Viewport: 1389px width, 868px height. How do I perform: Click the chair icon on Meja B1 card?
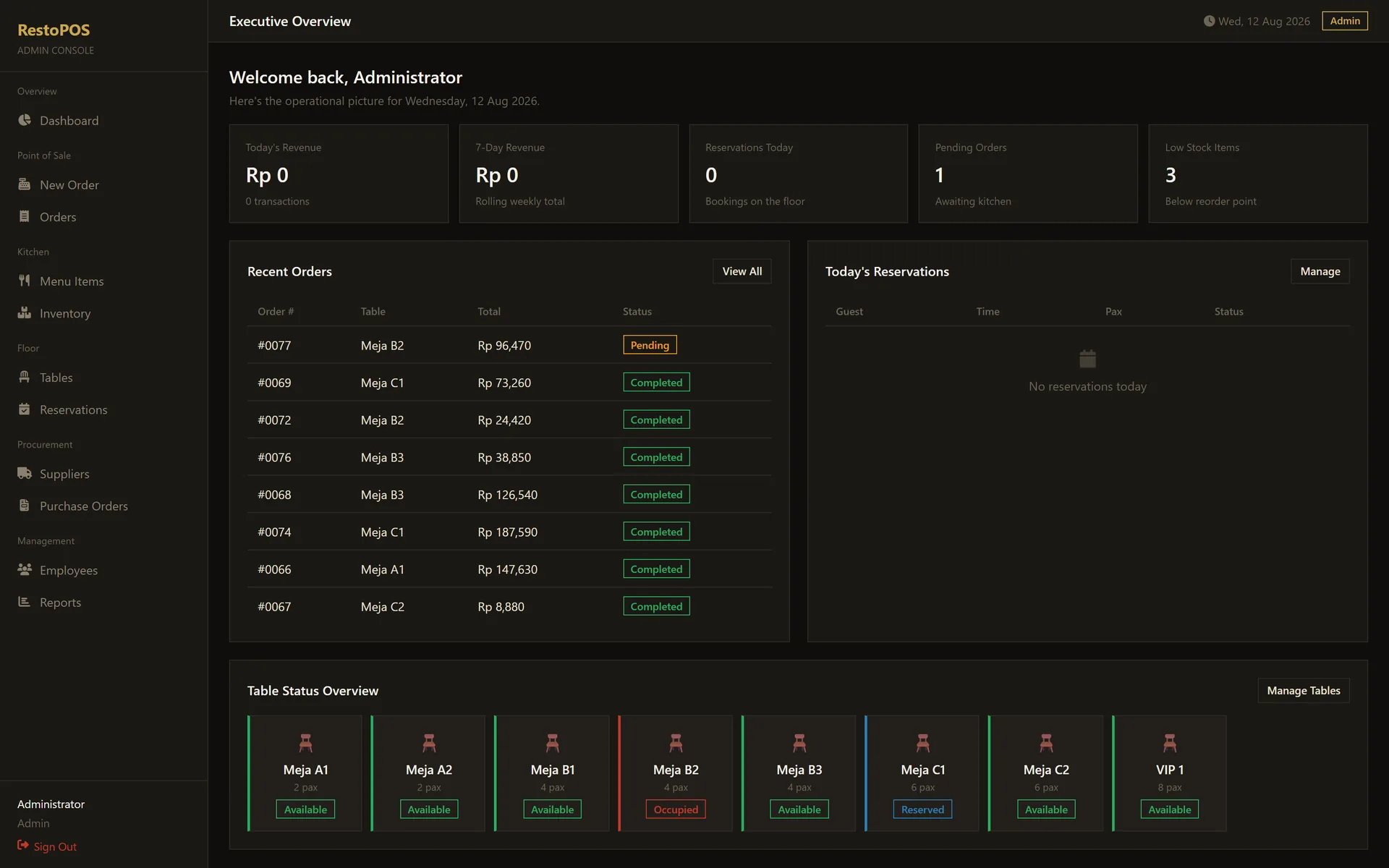coord(553,743)
